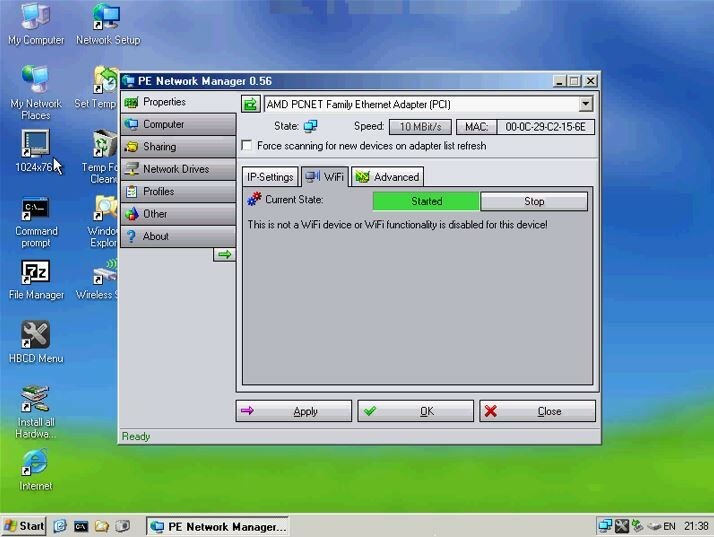Click the Close button with red X
Viewport: 714px width, 537px height.
pyautogui.click(x=537, y=411)
